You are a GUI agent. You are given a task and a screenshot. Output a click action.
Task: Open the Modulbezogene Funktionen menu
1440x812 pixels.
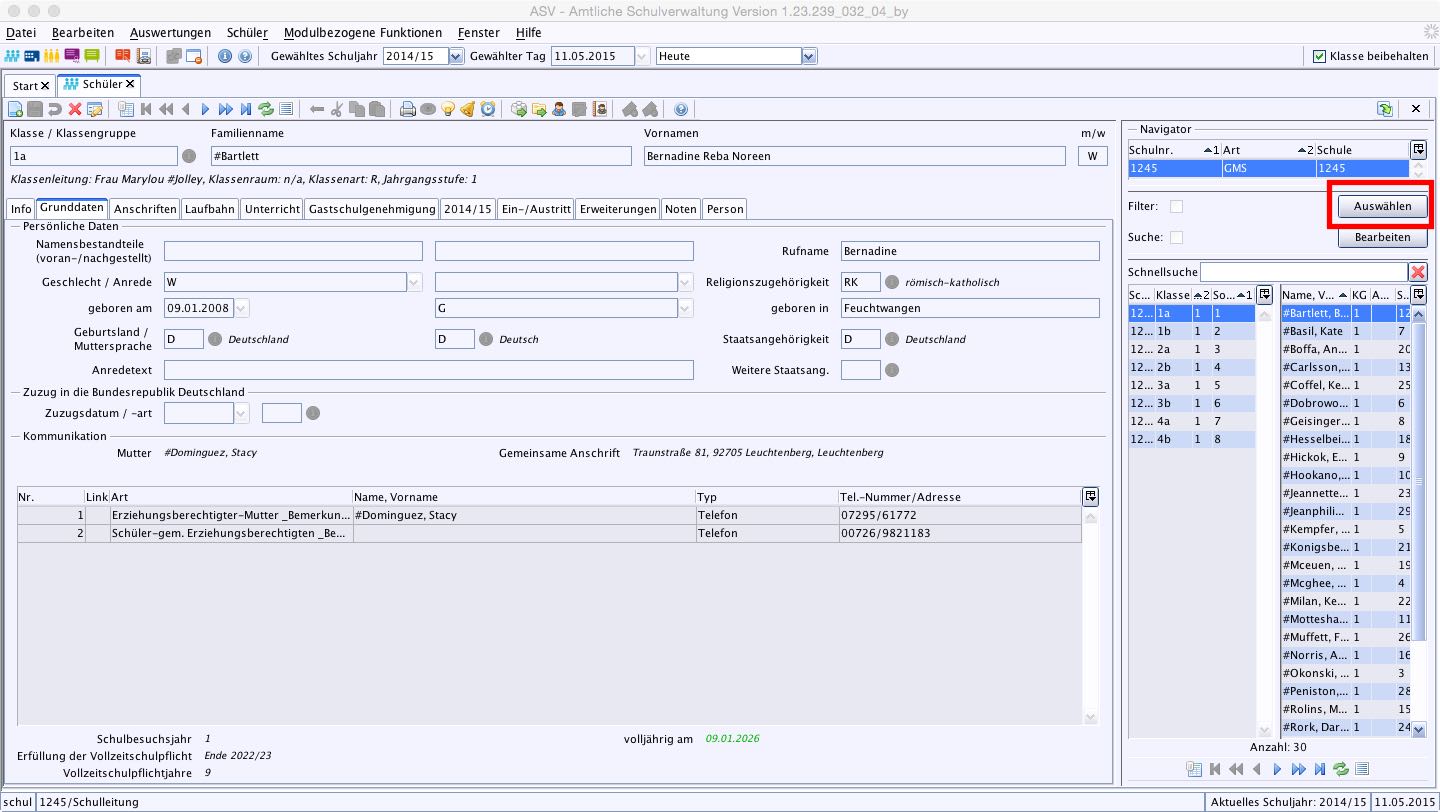click(x=363, y=32)
